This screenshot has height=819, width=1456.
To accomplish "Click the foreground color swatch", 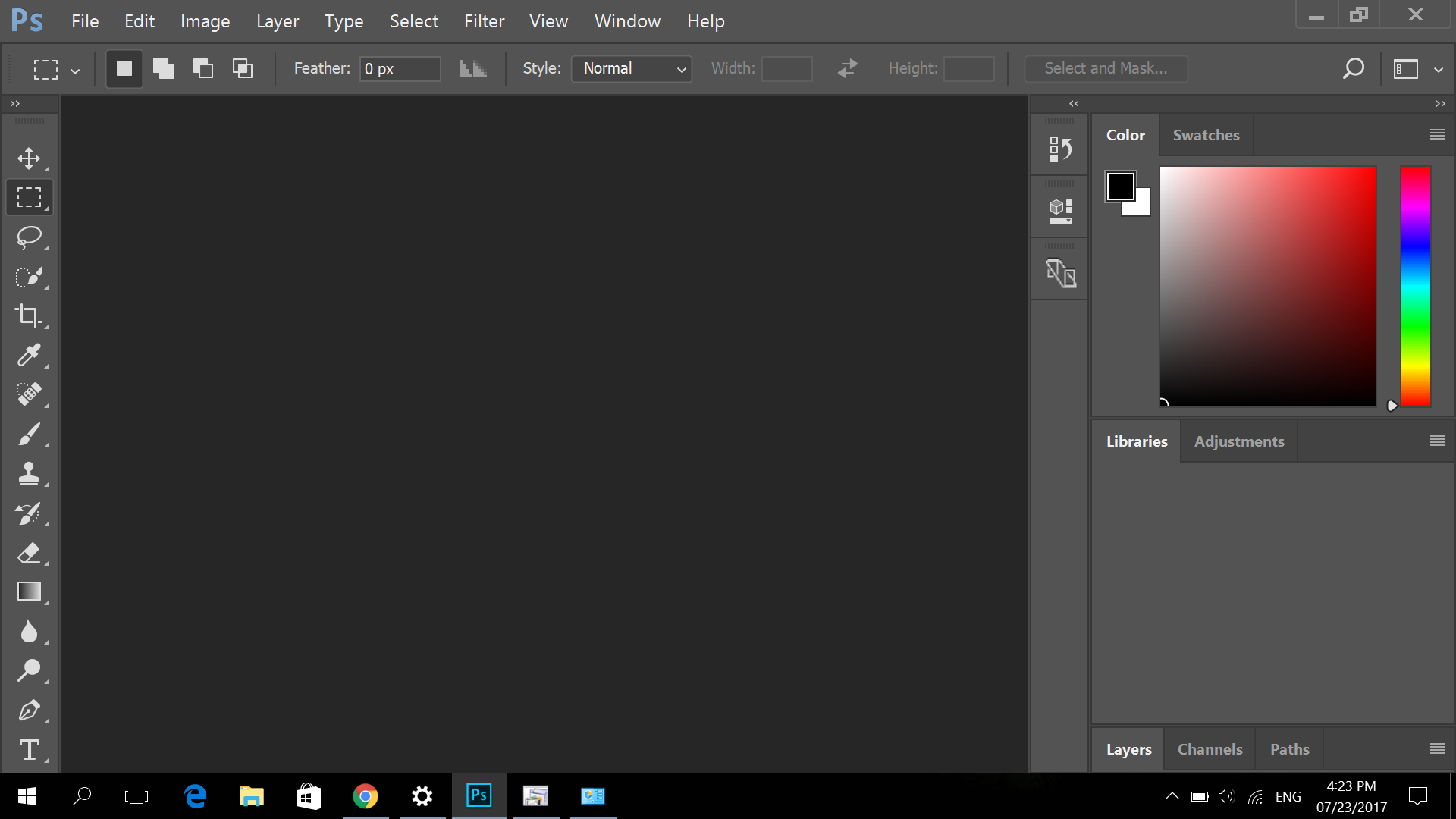I will 1119,185.
